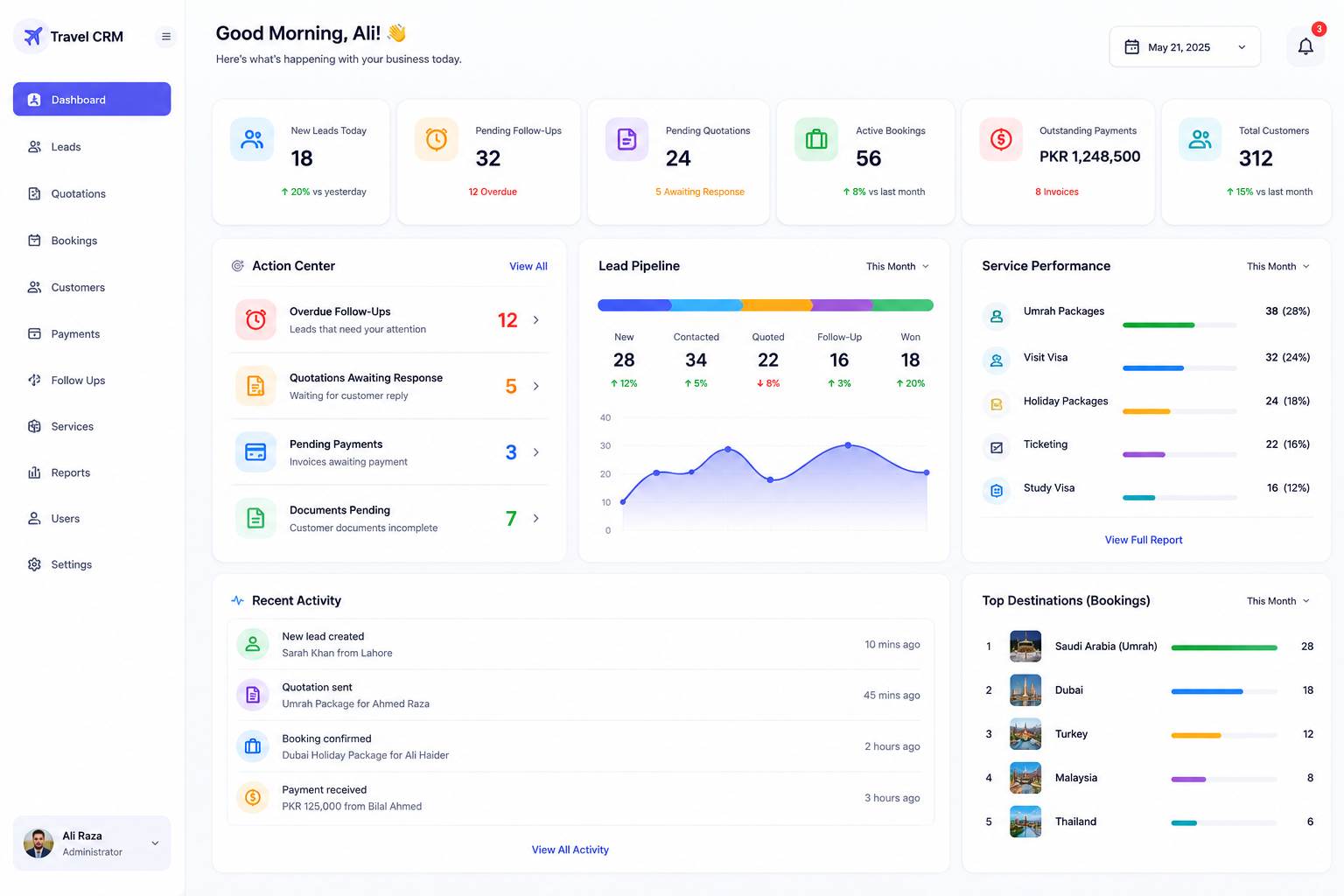Image resolution: width=1344 pixels, height=896 pixels.
Task: Click Pending Follow-Ups clock icon
Action: coord(437,139)
